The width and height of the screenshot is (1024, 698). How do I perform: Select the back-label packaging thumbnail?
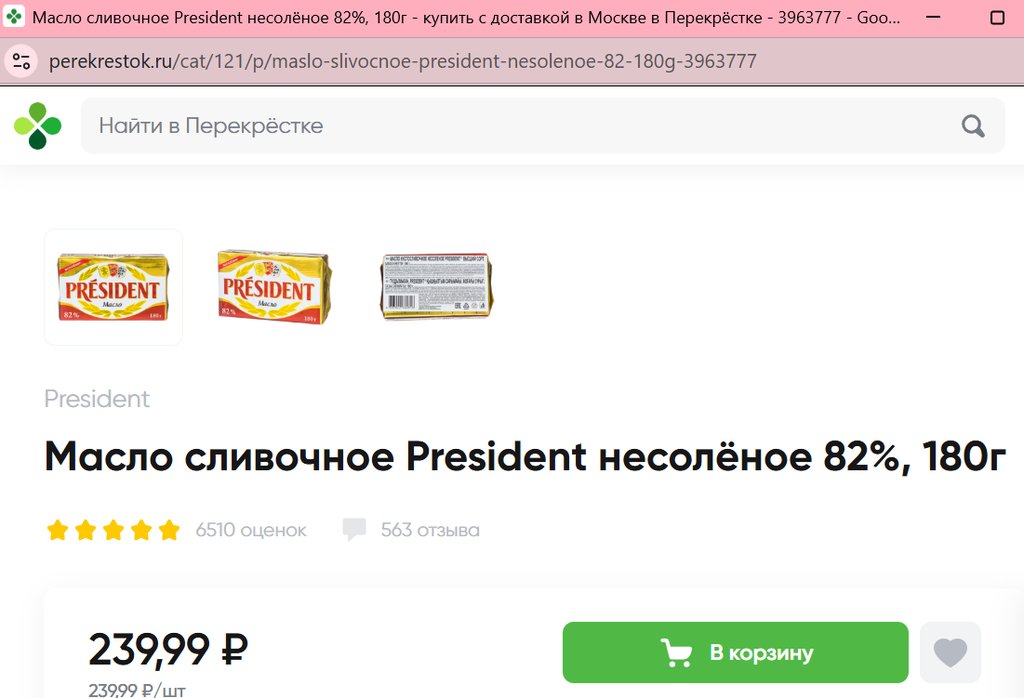coord(436,287)
